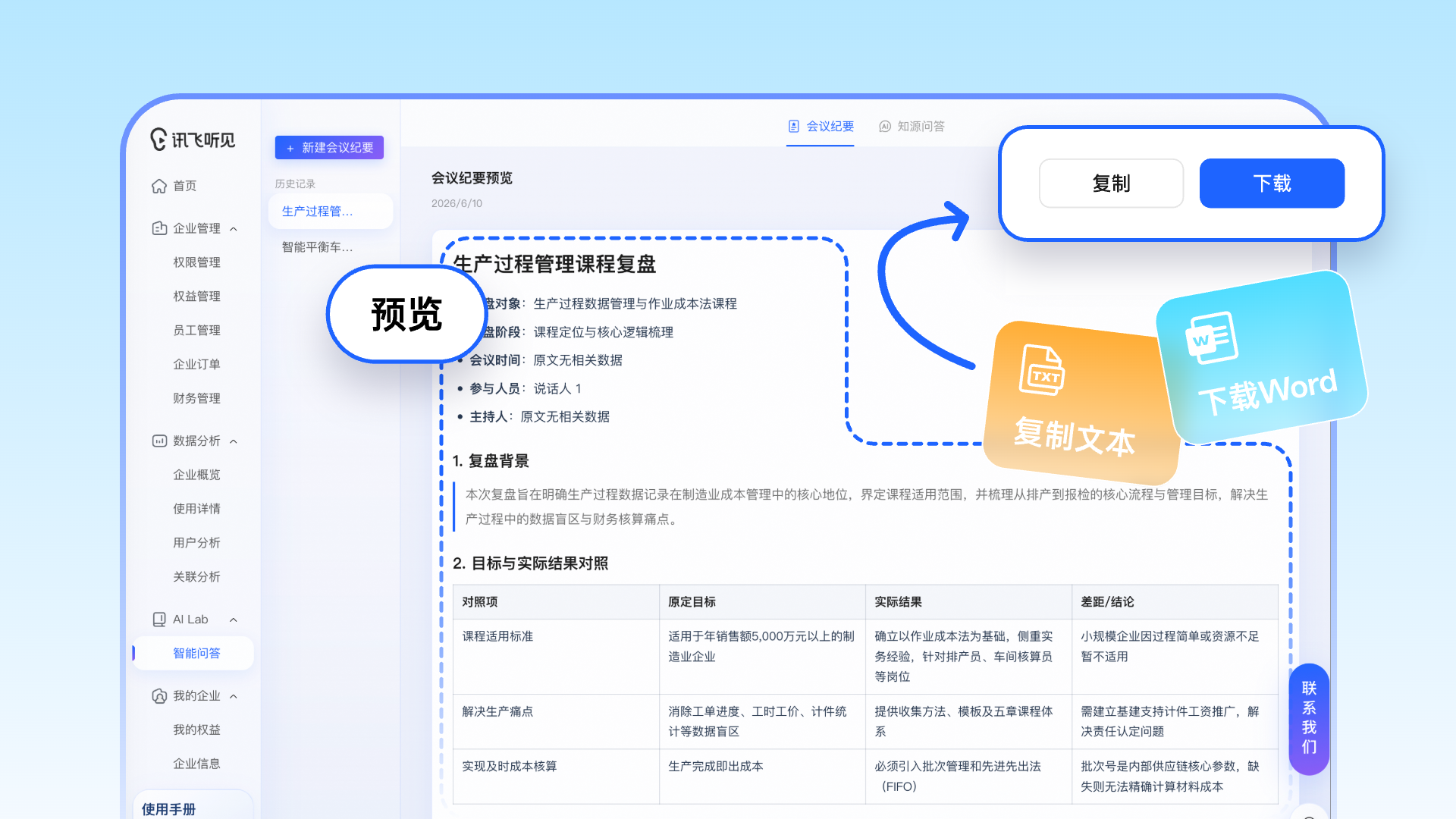Switch to the 知源问答 tab
The image size is (1456, 819).
(912, 127)
